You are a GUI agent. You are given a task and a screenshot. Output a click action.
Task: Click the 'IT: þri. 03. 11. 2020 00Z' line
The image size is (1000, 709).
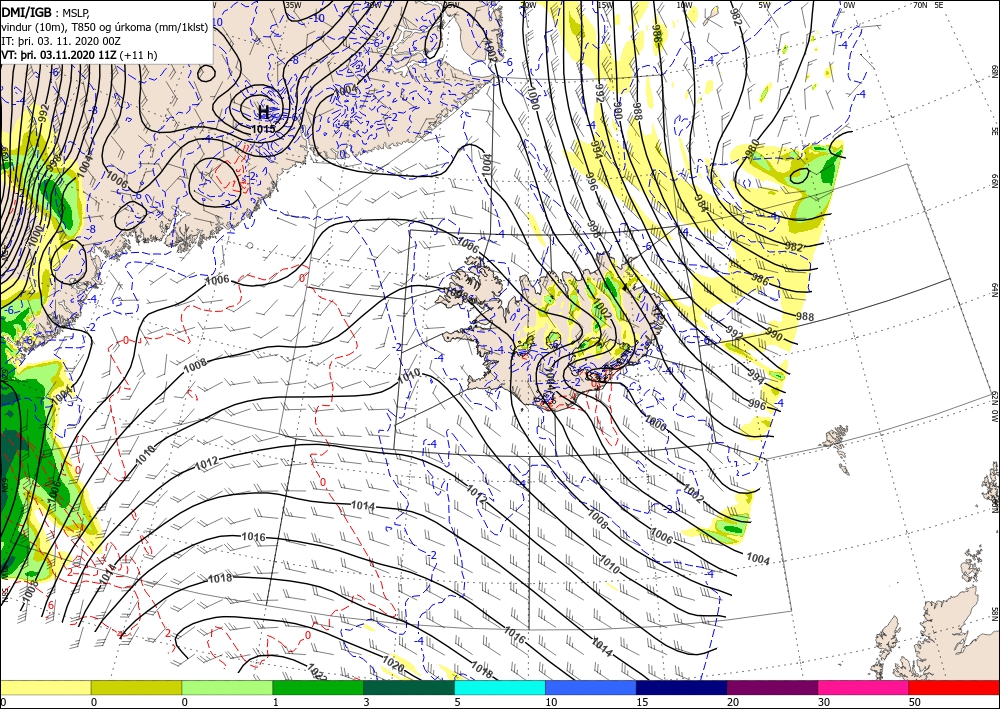coord(61,41)
